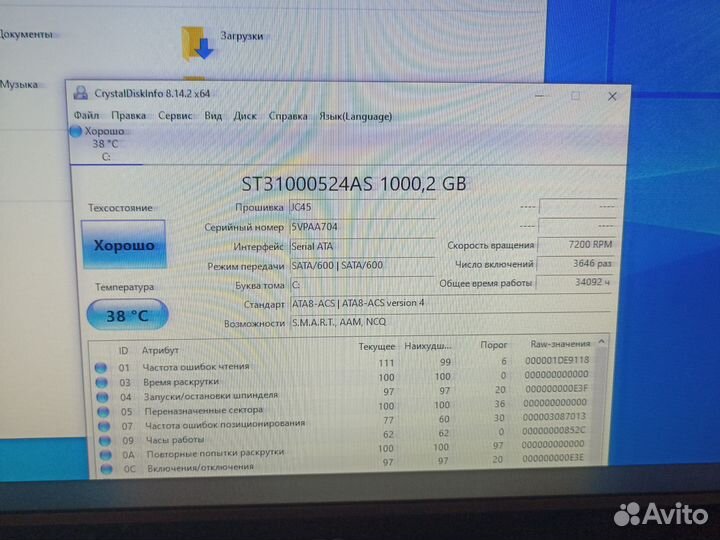The height and width of the screenshot is (540, 720).
Task: Click the serial number field 5VPAA704
Action: [362, 227]
